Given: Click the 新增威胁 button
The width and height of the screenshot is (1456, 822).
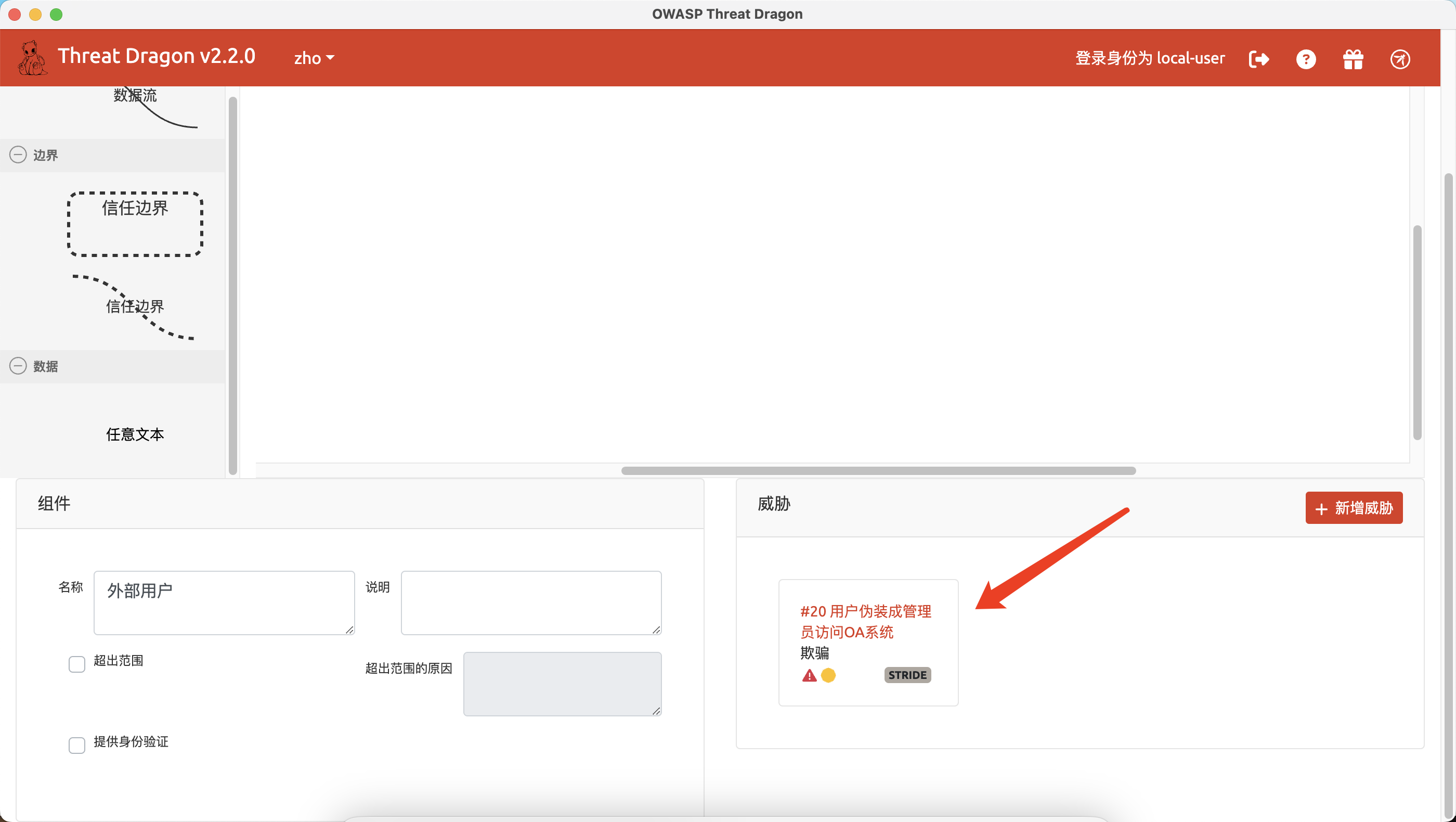Looking at the screenshot, I should coord(1354,508).
